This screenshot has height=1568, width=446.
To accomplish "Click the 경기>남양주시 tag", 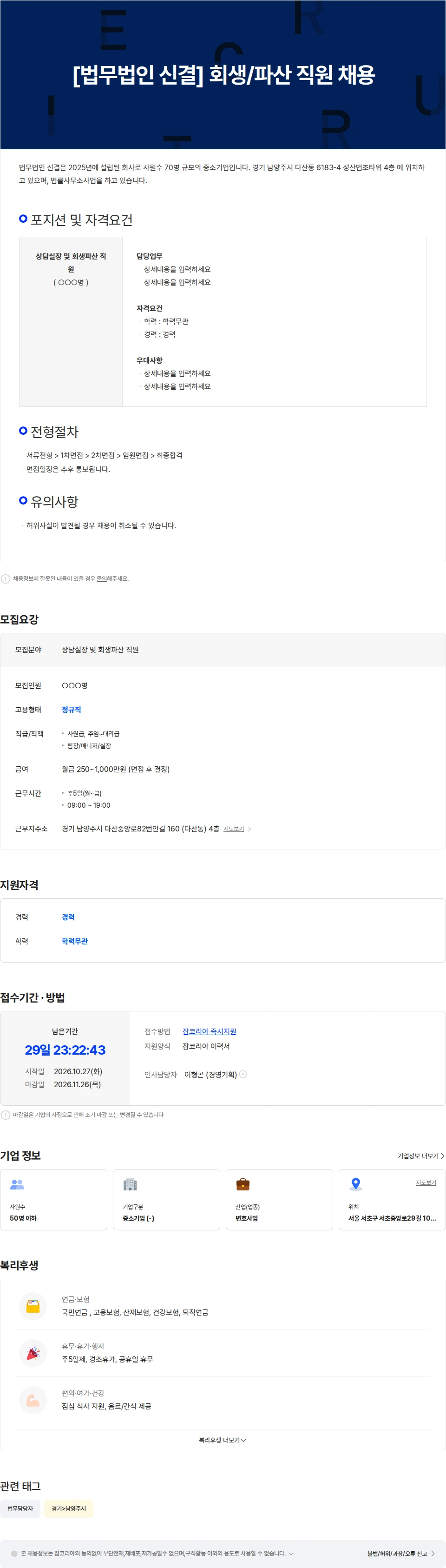I will [69, 1509].
